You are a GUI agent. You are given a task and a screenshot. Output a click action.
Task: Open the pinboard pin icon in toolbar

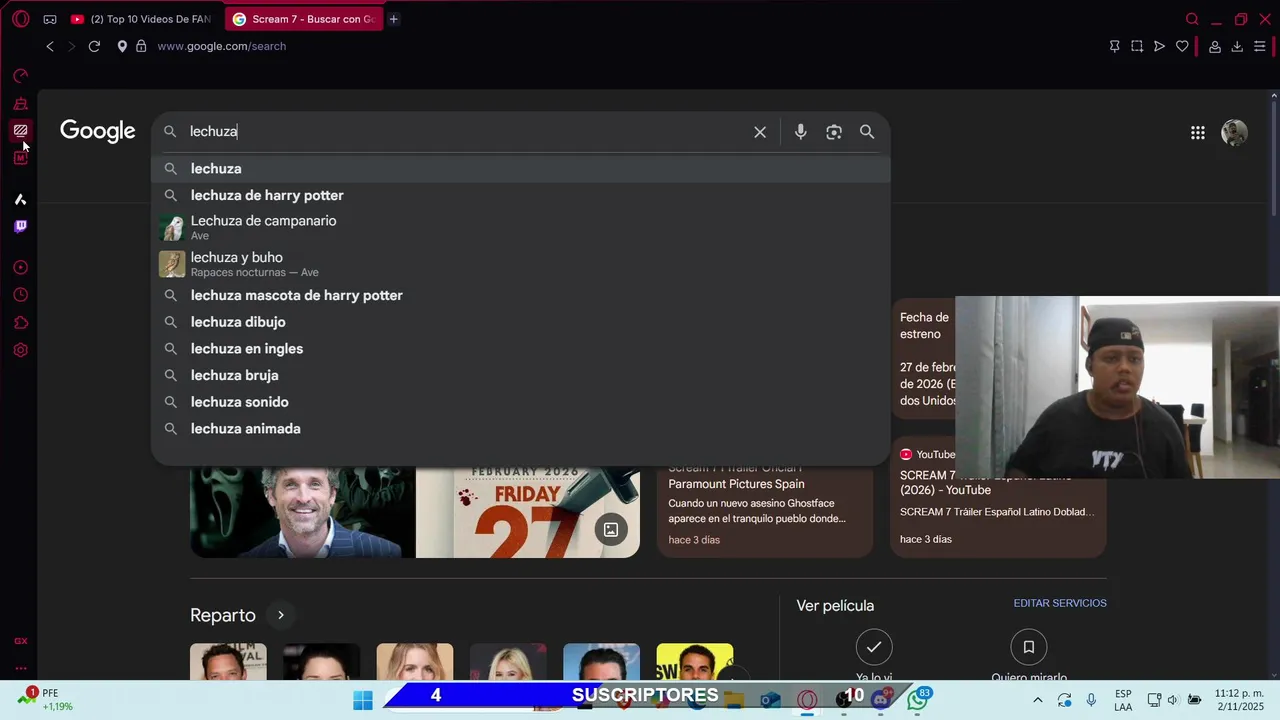[x=1114, y=46]
